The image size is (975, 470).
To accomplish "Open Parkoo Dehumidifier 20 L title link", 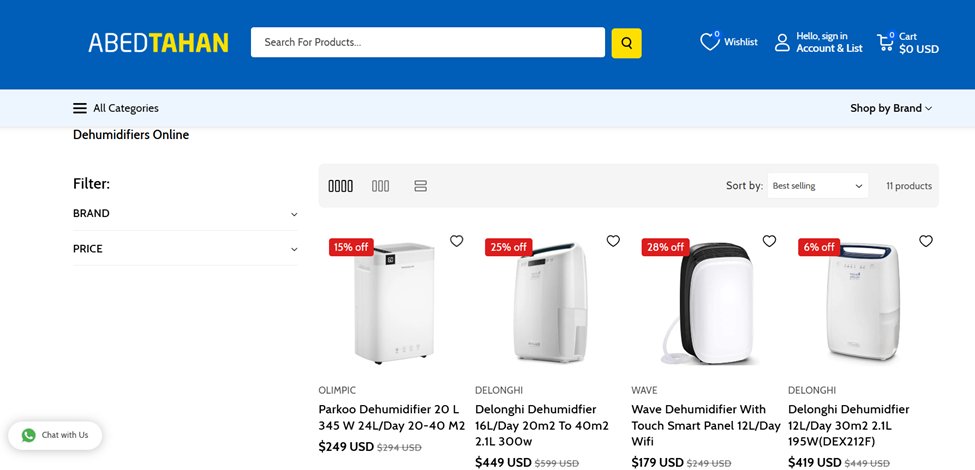I will point(392,418).
